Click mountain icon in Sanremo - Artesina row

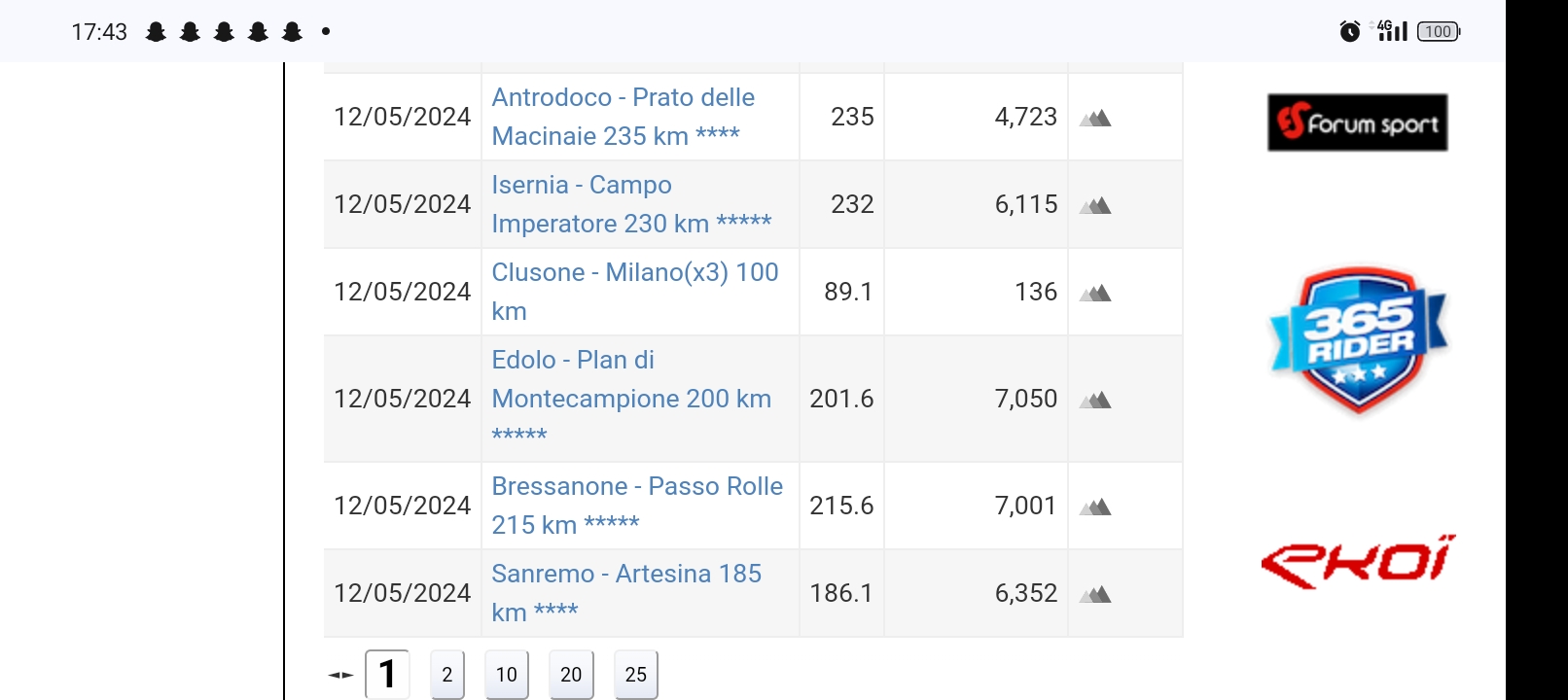1095,594
